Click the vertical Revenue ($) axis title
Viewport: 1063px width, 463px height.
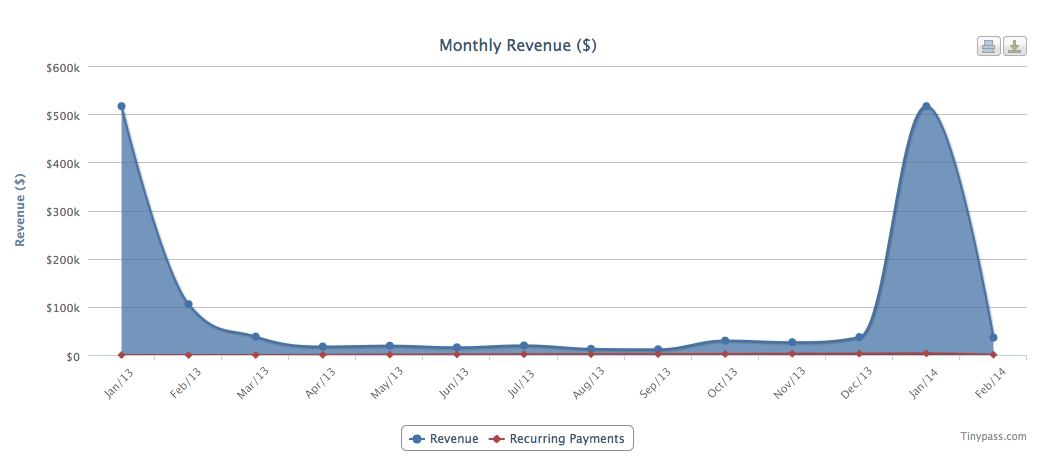pos(20,210)
